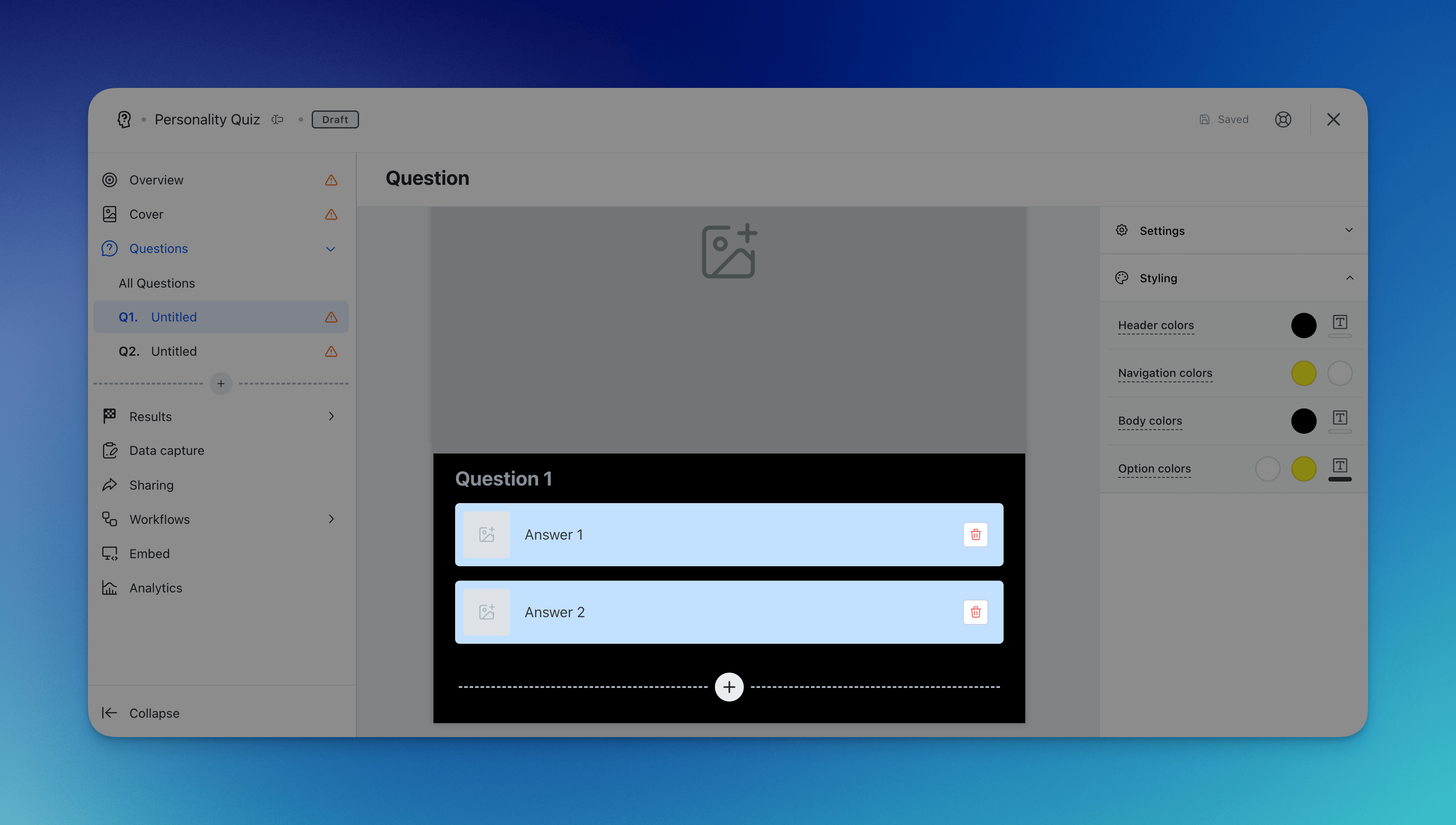Open yellow Navigation colors swatch
This screenshot has height=825, width=1456.
(x=1303, y=373)
